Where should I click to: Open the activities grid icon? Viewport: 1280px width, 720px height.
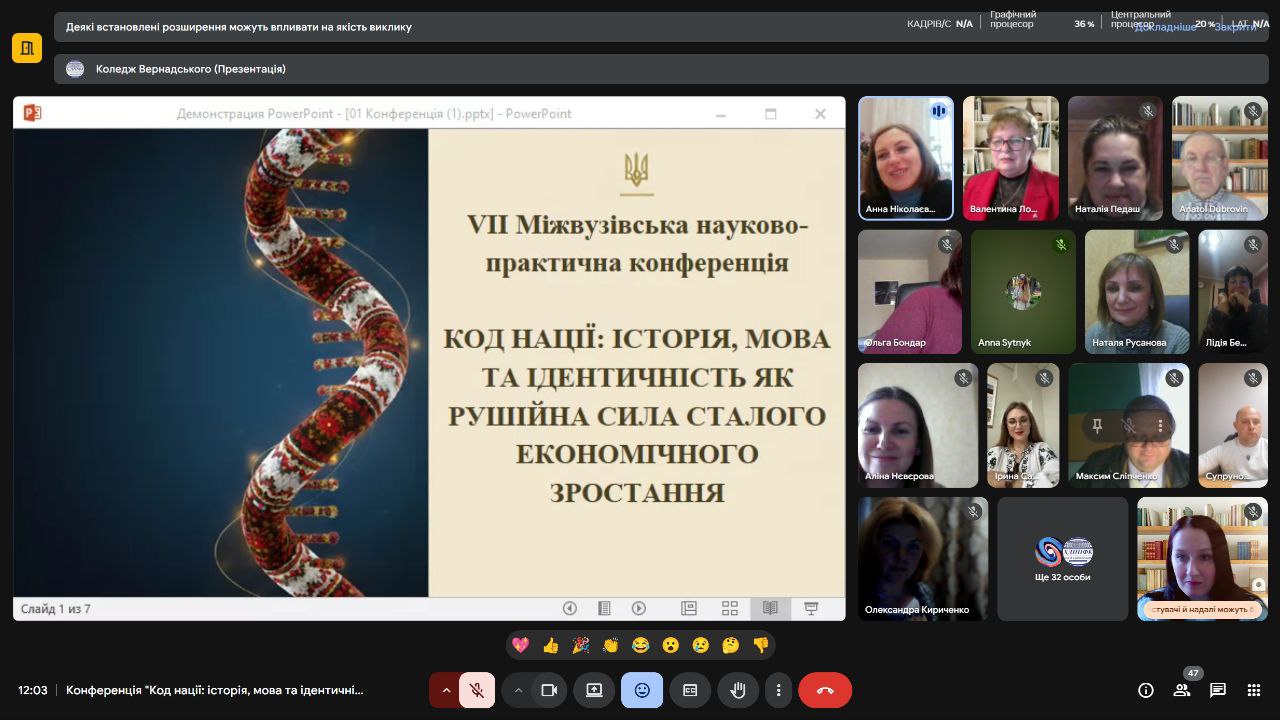1253,690
